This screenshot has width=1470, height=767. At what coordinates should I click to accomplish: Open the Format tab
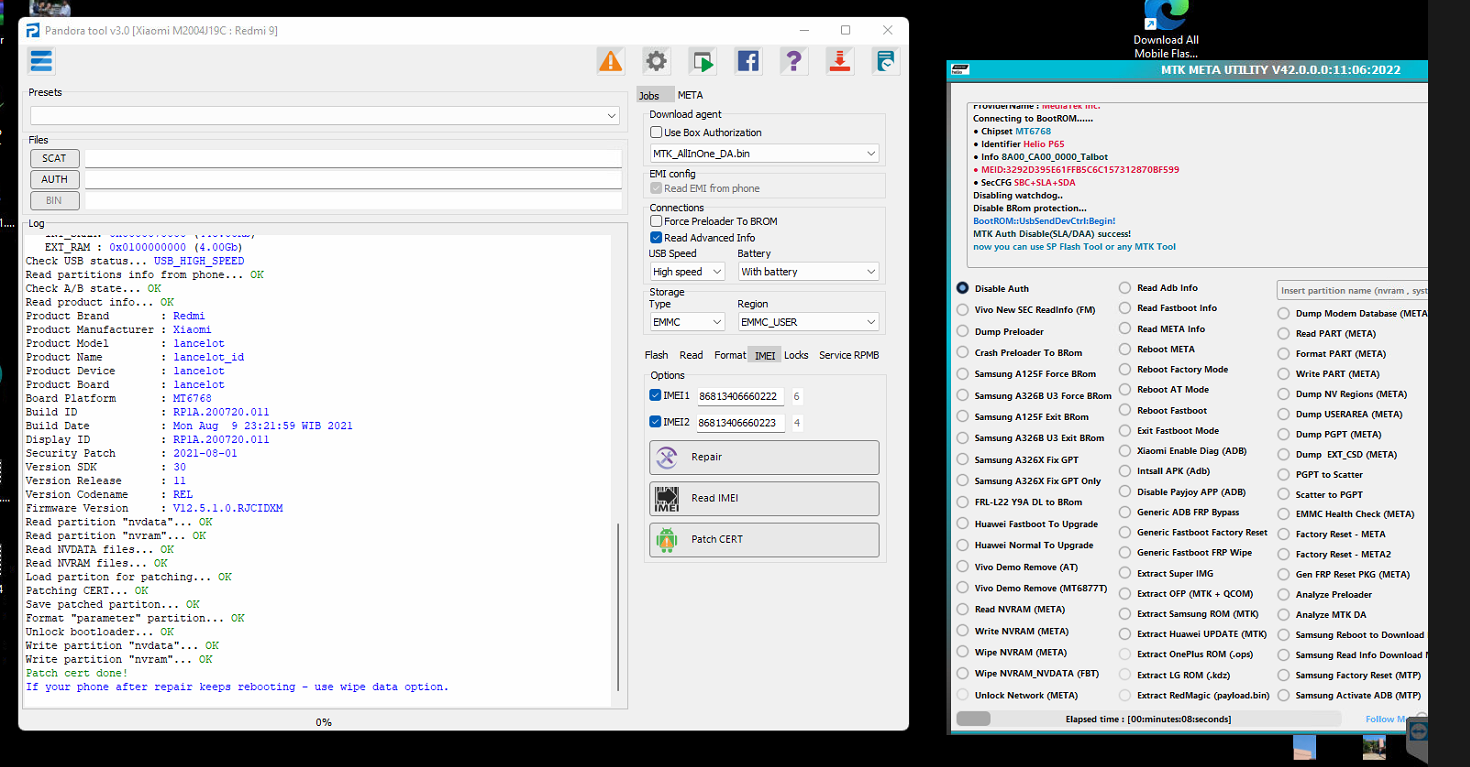pyautogui.click(x=730, y=355)
